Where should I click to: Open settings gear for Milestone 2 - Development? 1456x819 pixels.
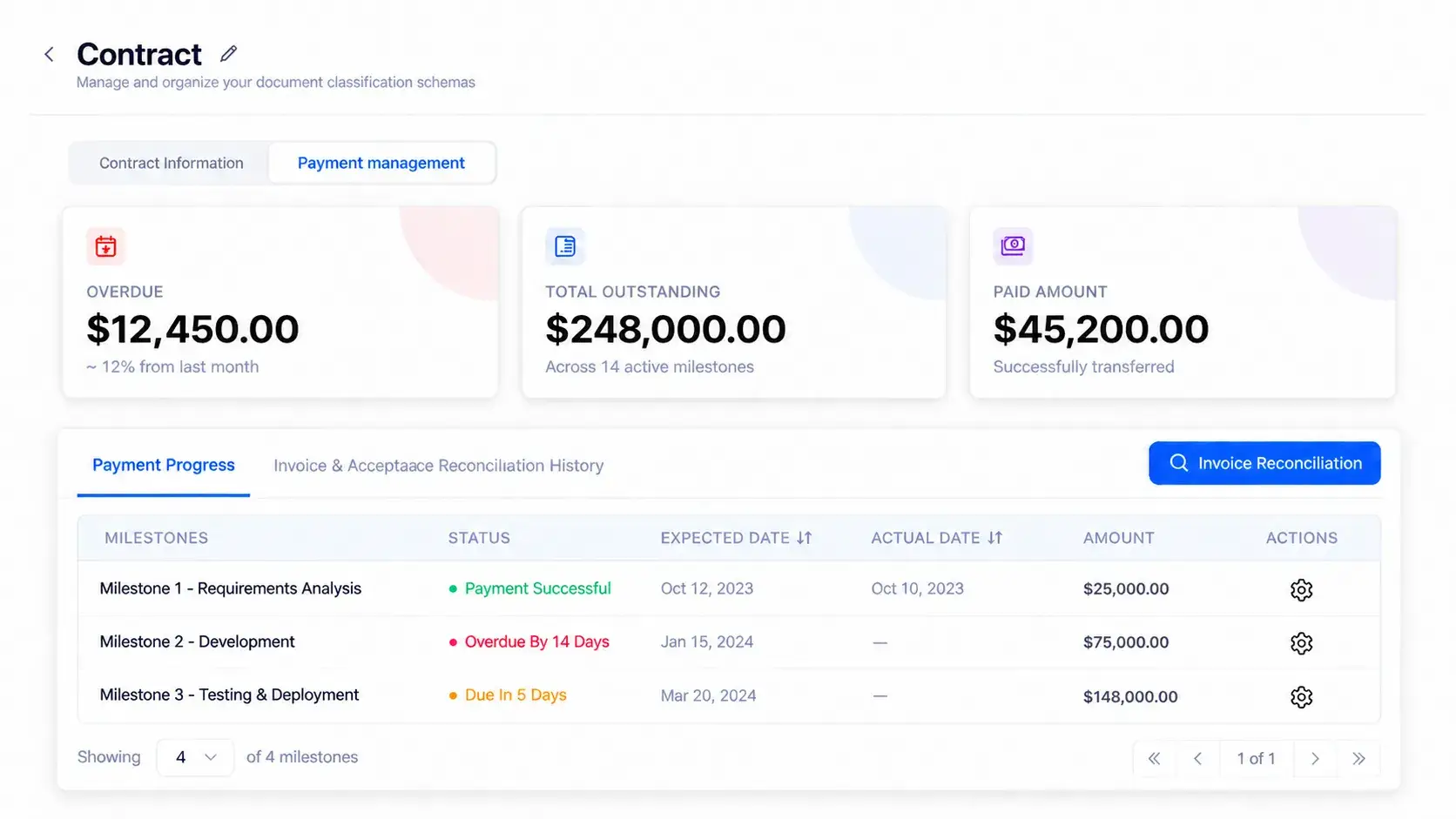click(1301, 643)
